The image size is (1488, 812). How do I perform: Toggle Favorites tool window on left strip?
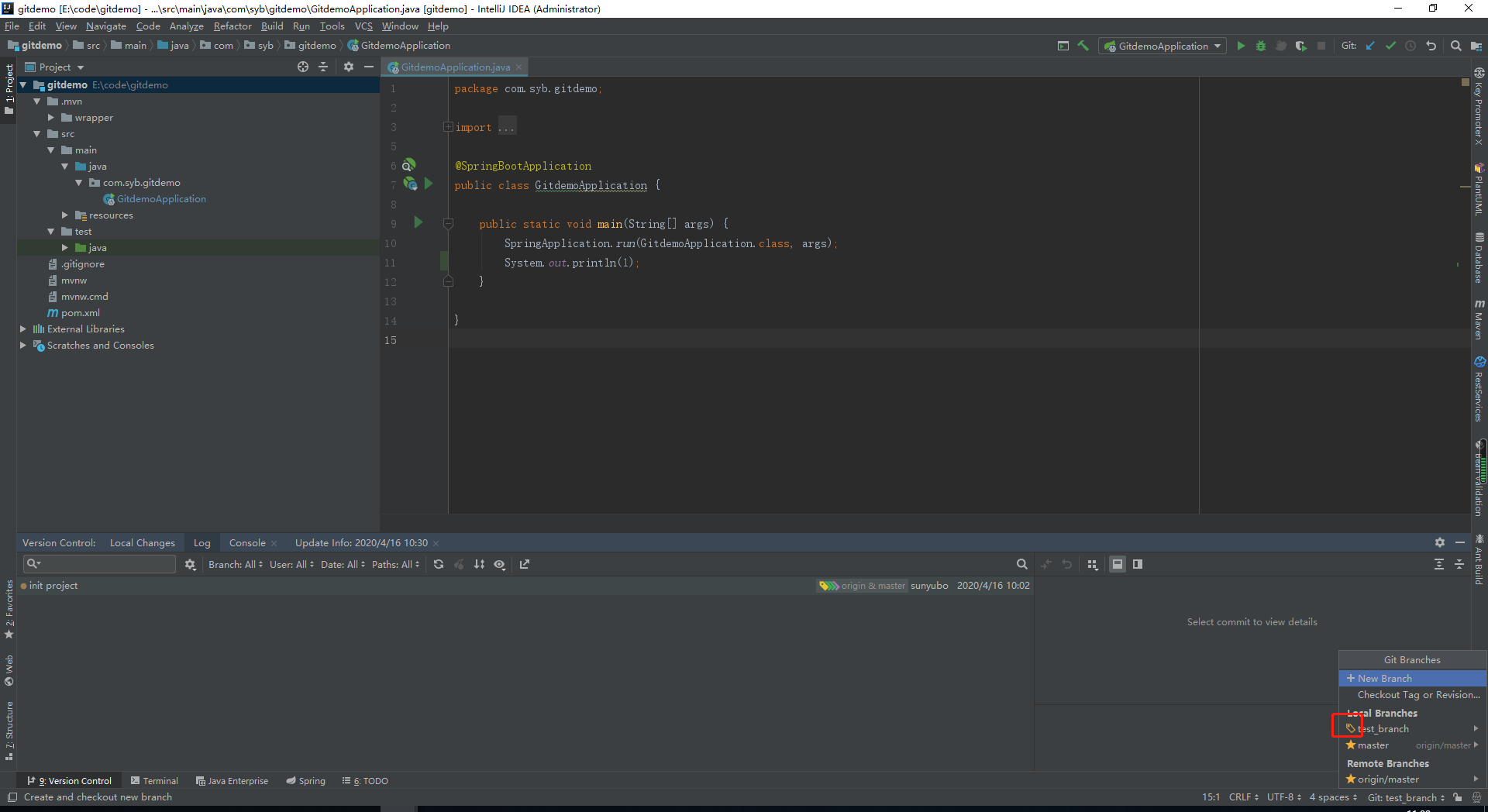pos(9,609)
